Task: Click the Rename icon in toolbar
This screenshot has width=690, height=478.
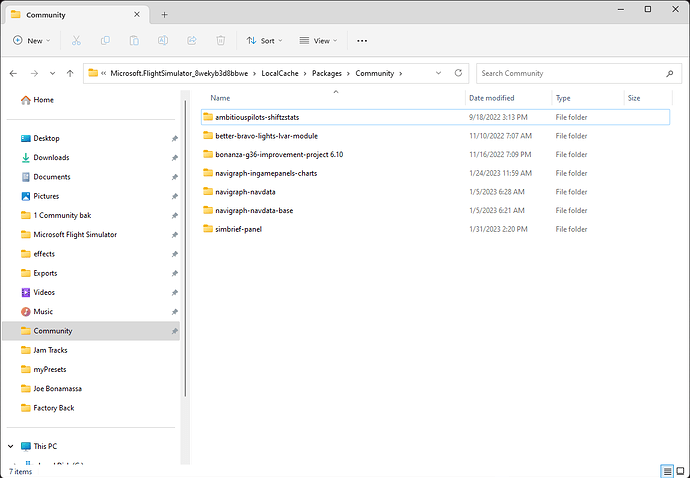Action: 163,41
